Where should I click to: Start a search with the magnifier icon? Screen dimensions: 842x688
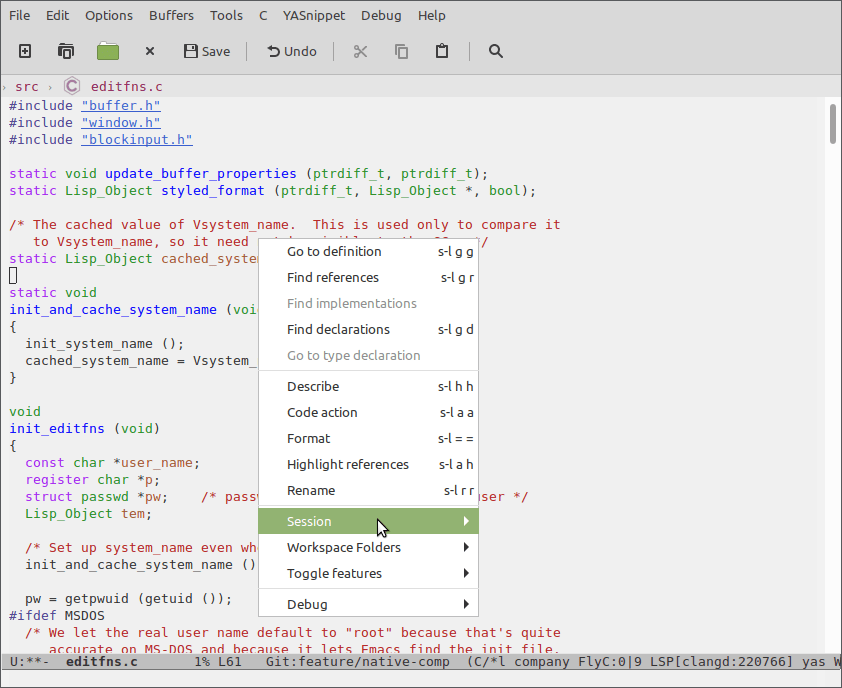[x=495, y=51]
